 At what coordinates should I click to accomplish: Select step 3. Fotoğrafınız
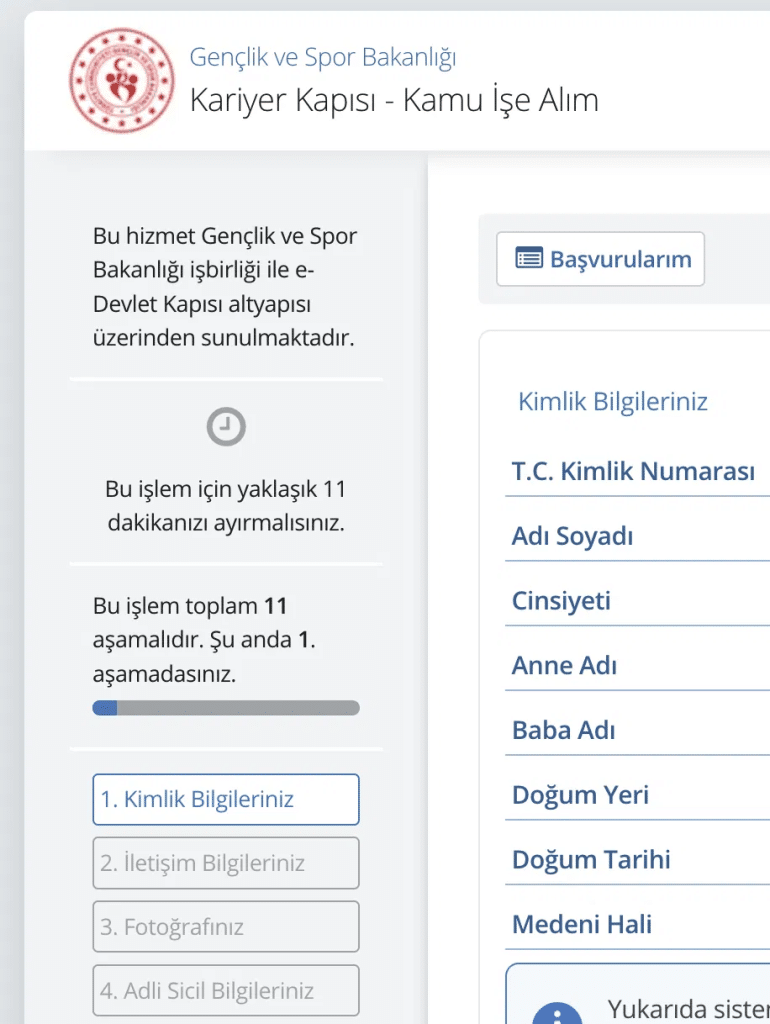226,927
